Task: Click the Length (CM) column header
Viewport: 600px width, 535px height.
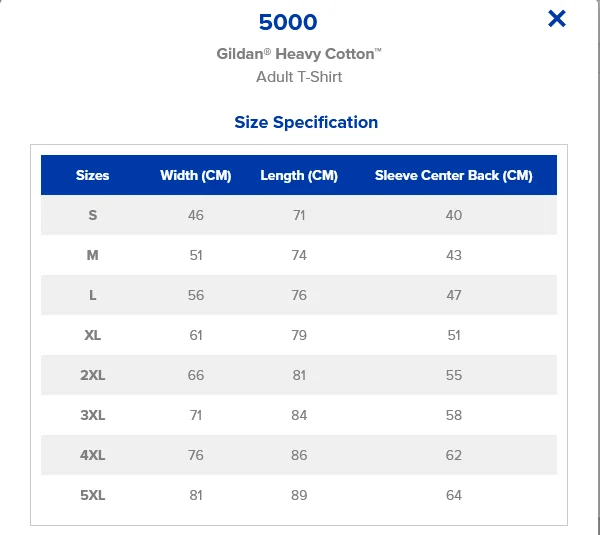Action: pyautogui.click(x=299, y=175)
